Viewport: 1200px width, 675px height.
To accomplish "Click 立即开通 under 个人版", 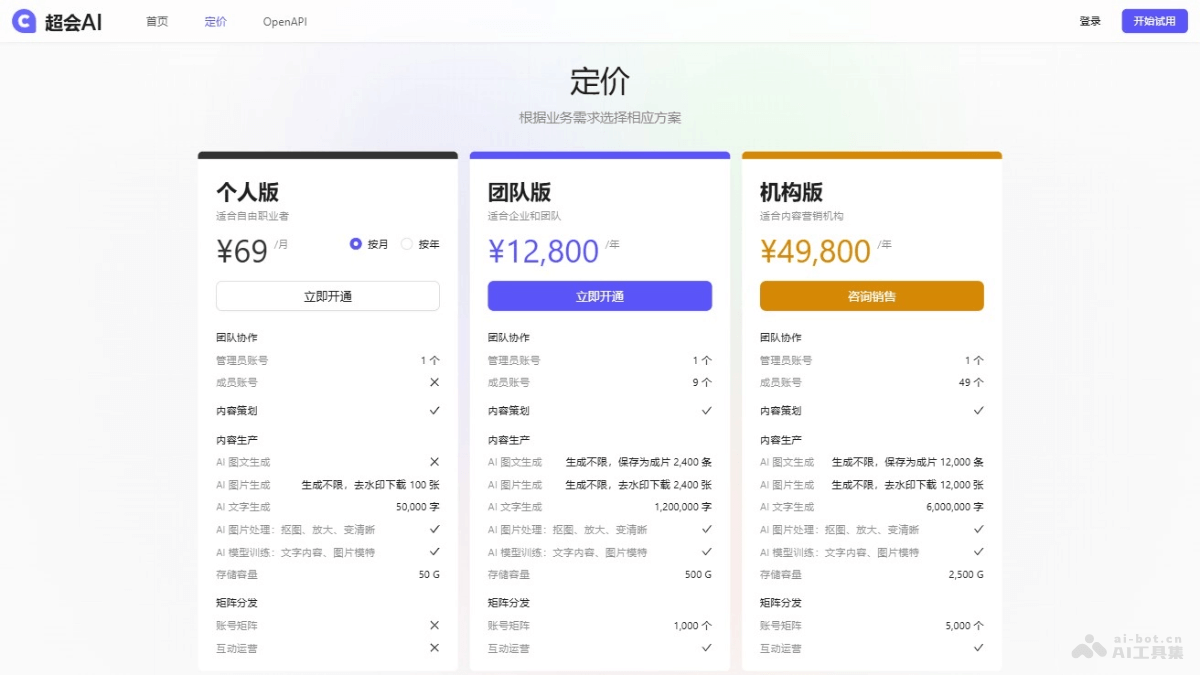I will [327, 296].
